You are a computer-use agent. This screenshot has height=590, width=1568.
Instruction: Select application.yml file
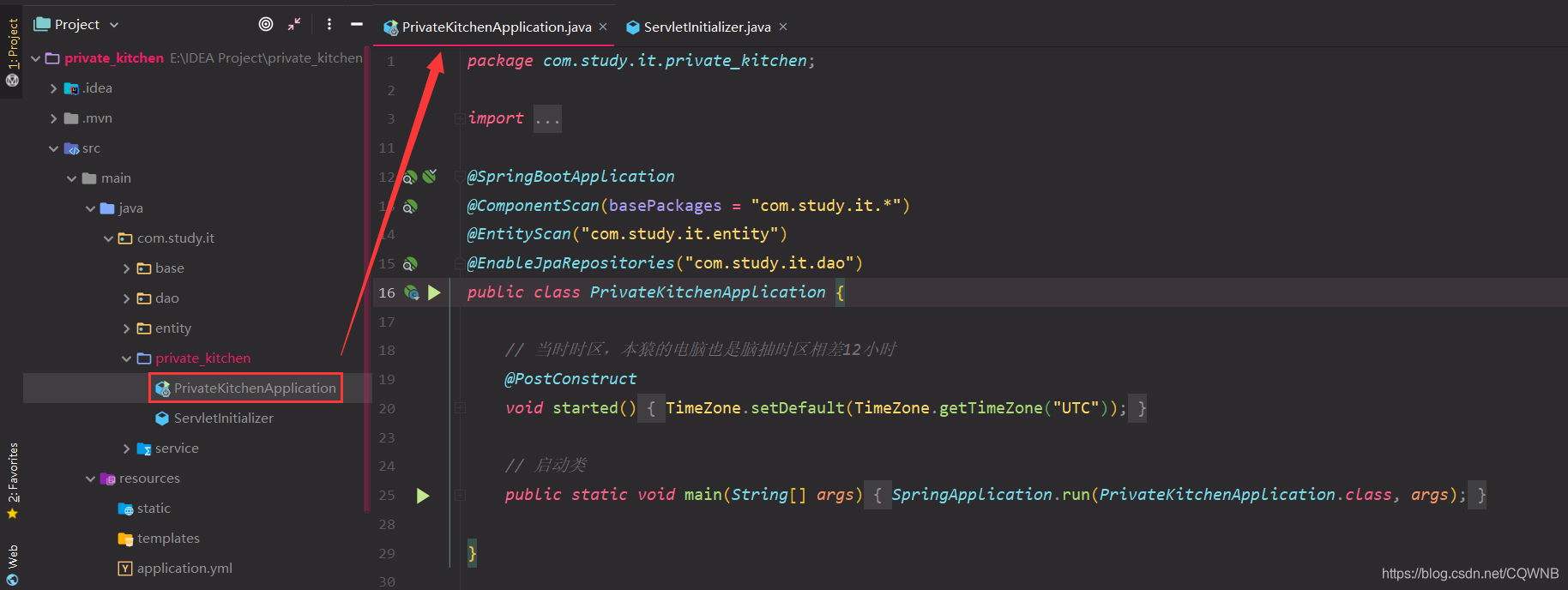(x=184, y=569)
